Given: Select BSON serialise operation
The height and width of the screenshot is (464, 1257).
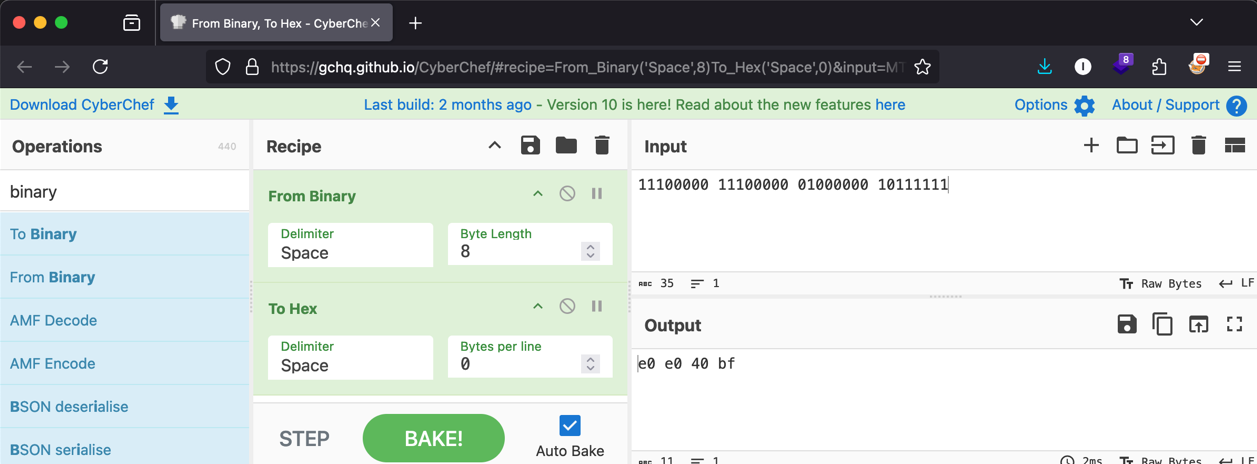Looking at the screenshot, I should [x=125, y=448].
